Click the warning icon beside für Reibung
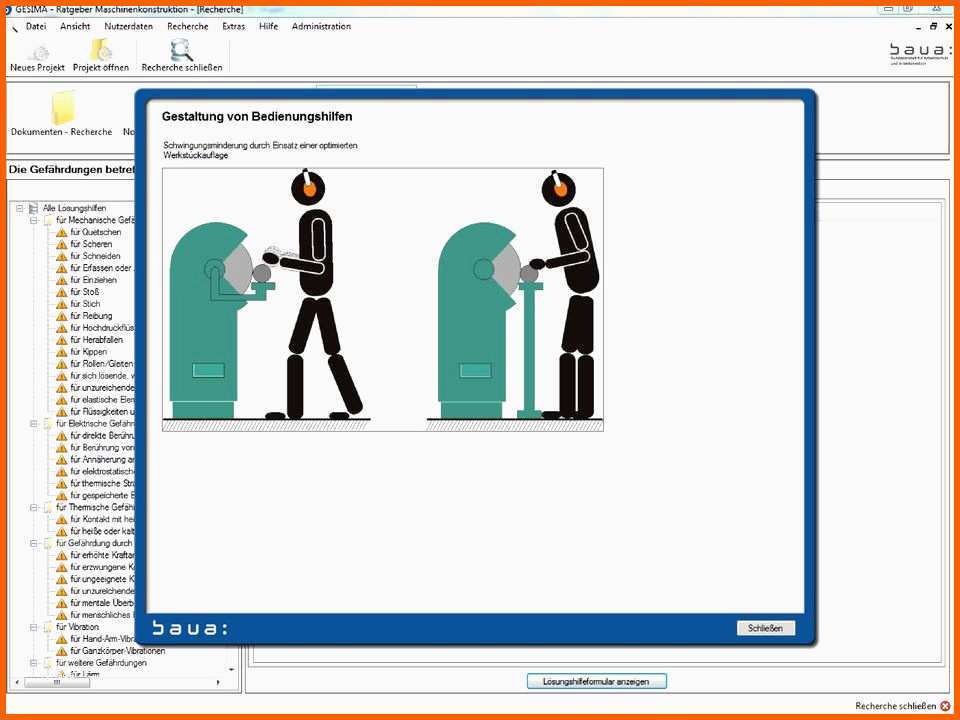Screen dimensions: 960x720 pyautogui.click(x=62, y=317)
